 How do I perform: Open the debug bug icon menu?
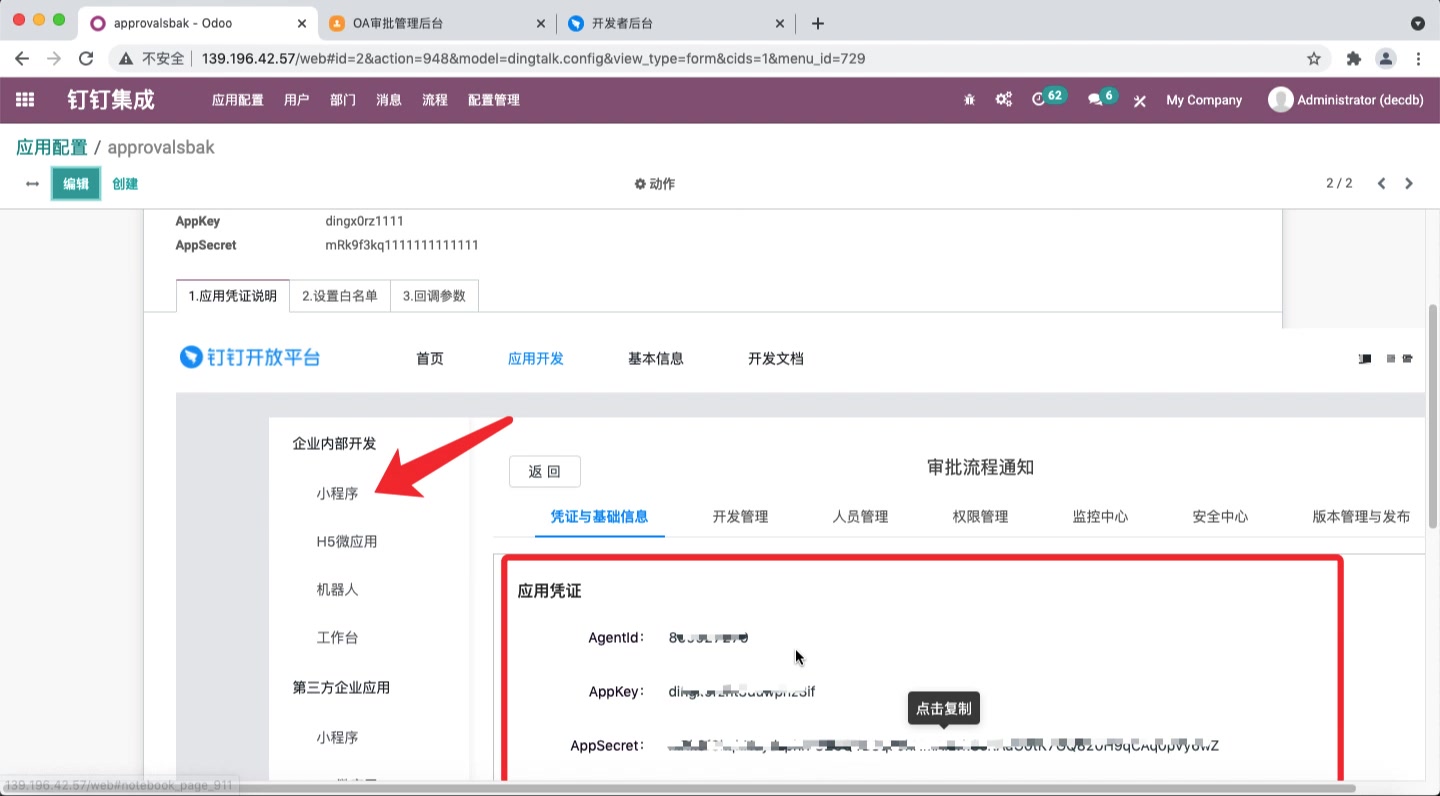pyautogui.click(x=969, y=100)
